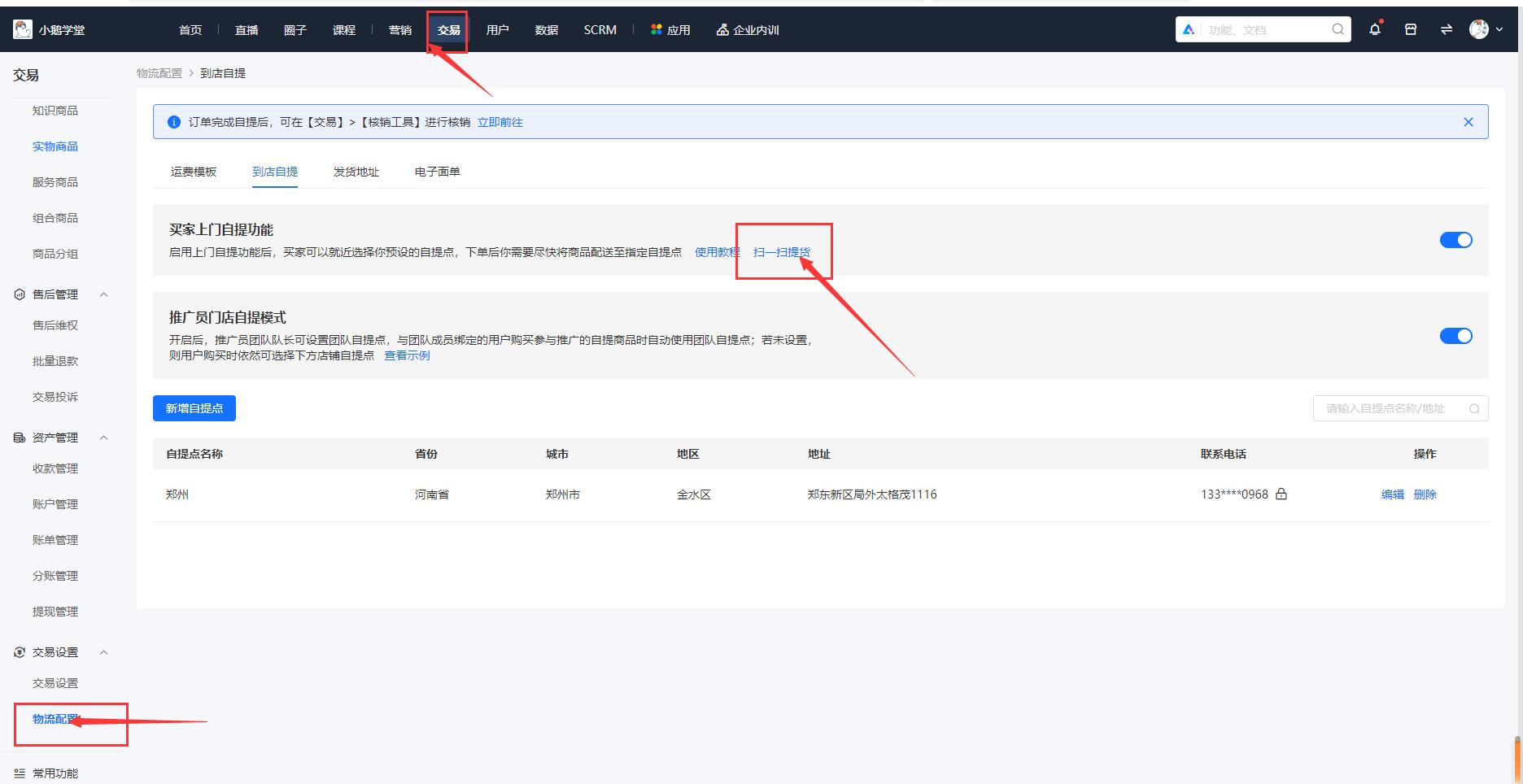Click the lock icon beside phone number
1523x784 pixels.
coord(1281,494)
